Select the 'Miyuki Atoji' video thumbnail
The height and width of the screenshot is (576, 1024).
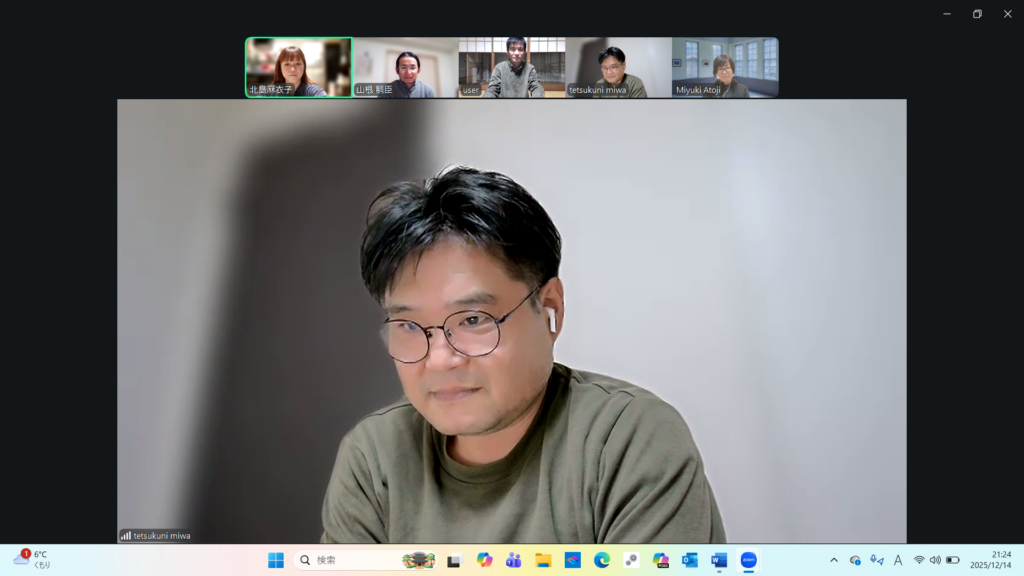click(x=725, y=67)
